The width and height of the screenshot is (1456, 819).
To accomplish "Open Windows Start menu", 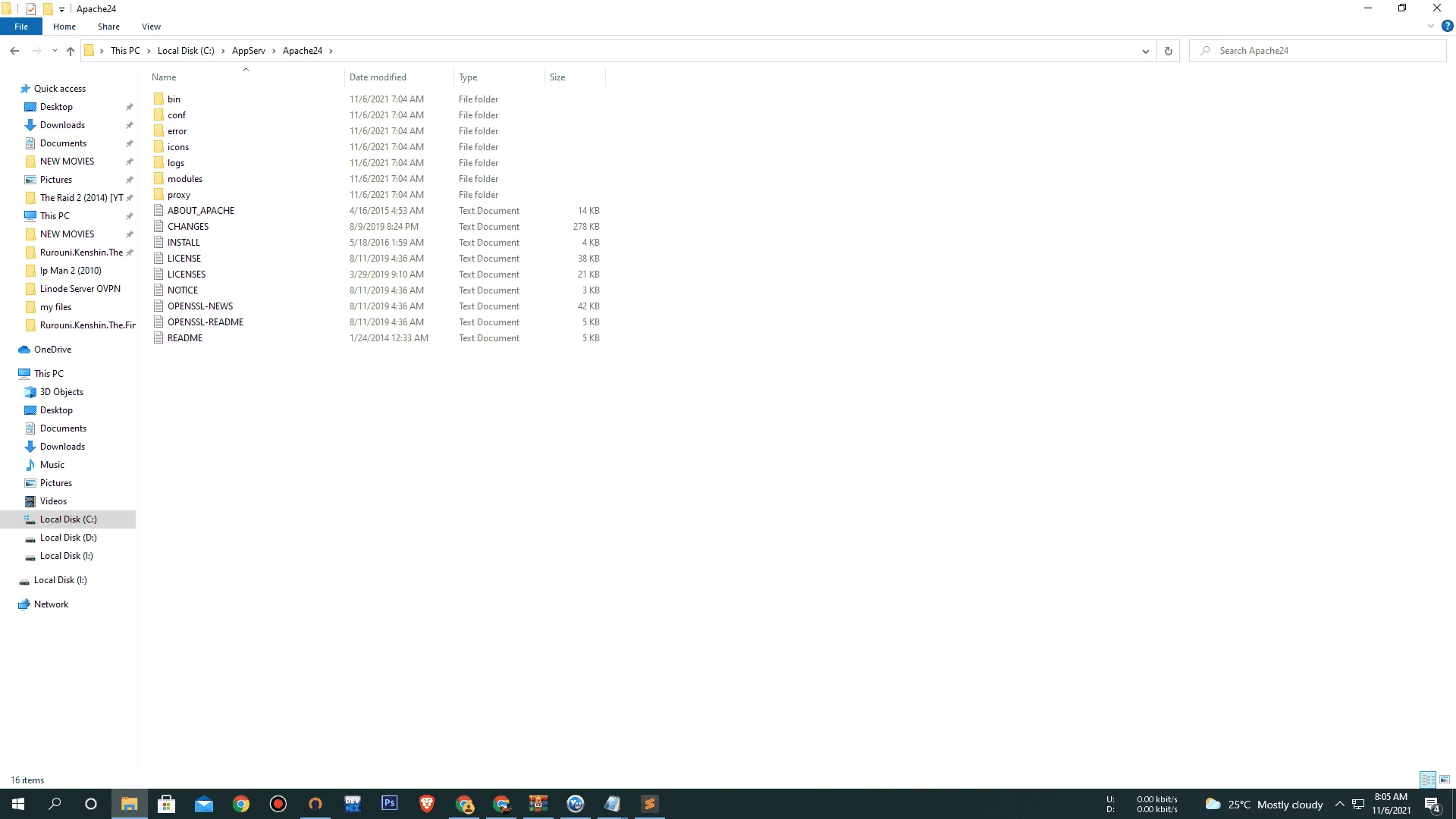I will (18, 804).
